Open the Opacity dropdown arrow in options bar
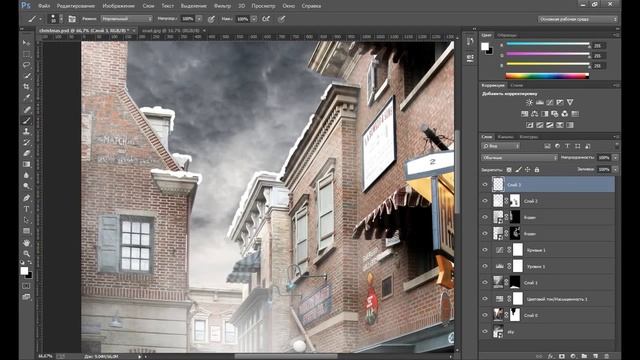Image resolution: width=640 pixels, height=360 pixels. [199, 19]
